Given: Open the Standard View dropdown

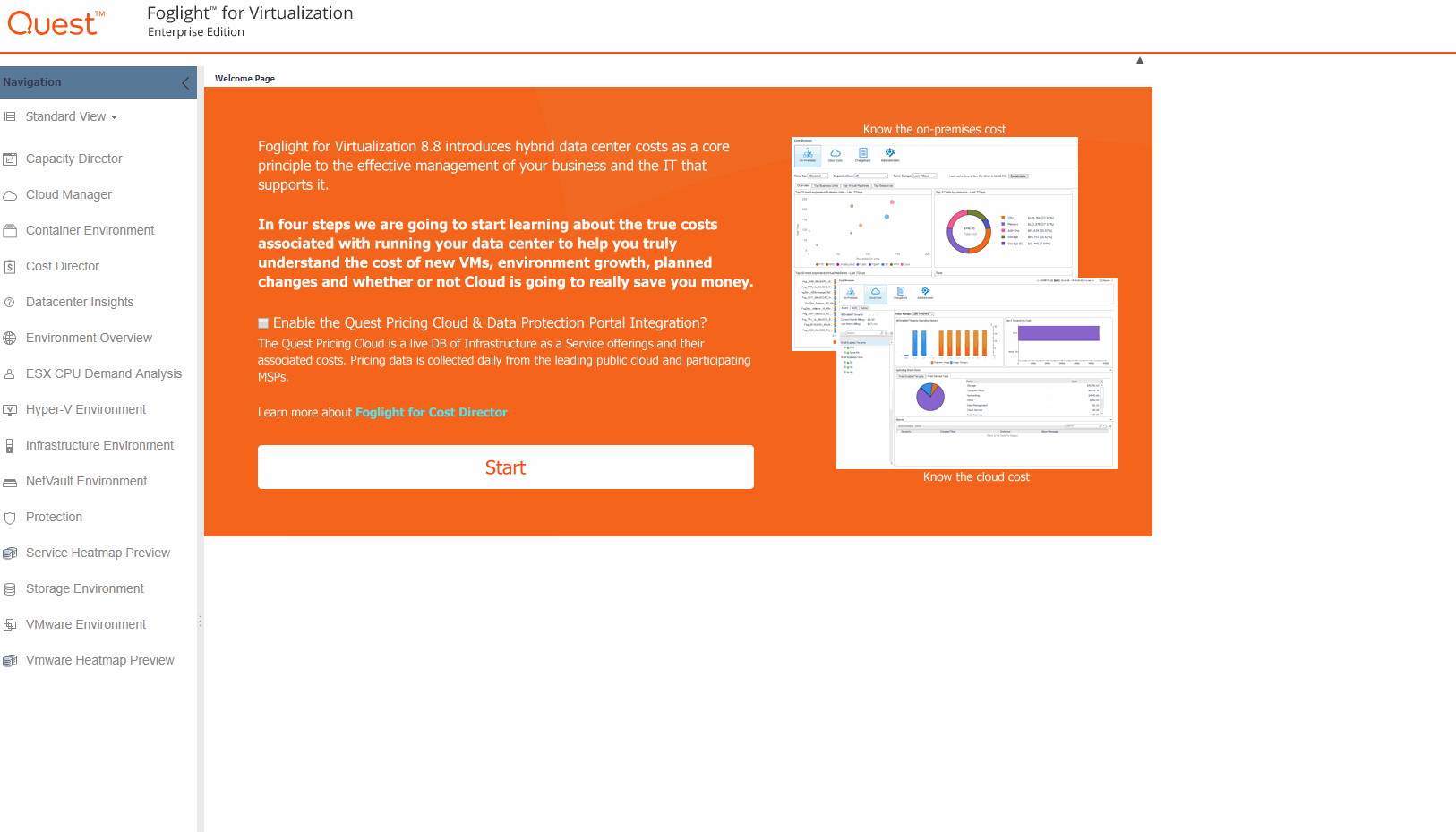Looking at the screenshot, I should tap(72, 116).
